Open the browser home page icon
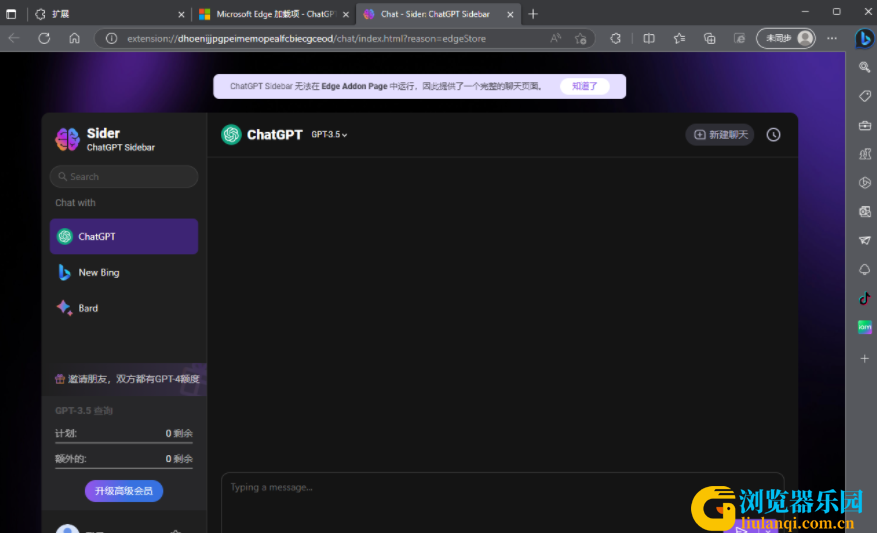The image size is (877, 533). pyautogui.click(x=74, y=38)
